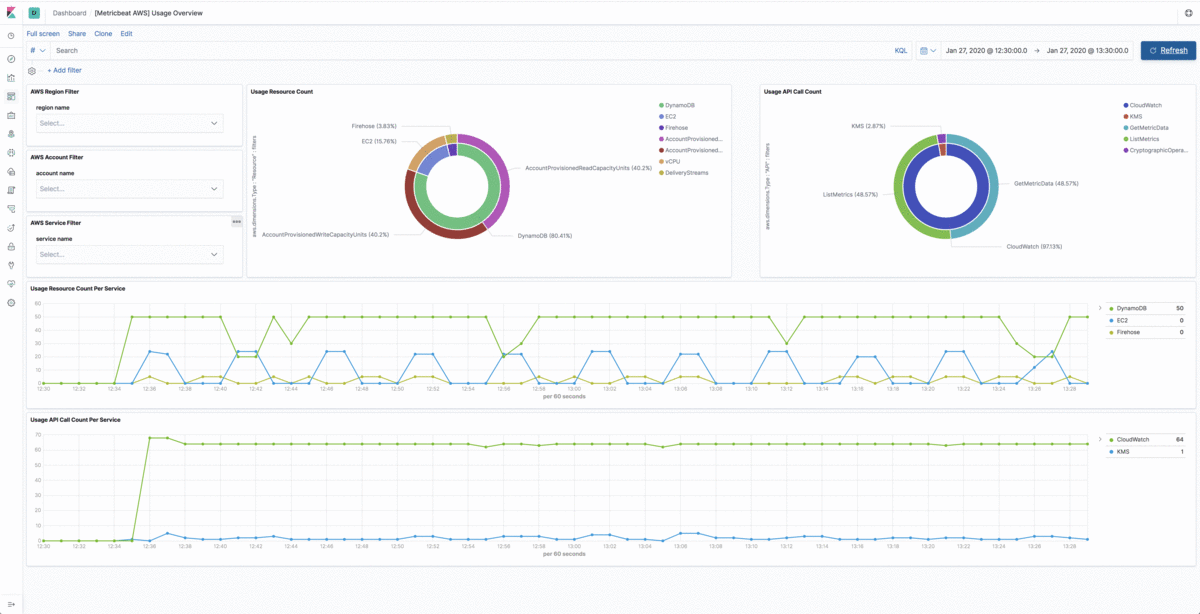Open the space selector avatar
Screen dimensions: 1200x614
click(34, 13)
